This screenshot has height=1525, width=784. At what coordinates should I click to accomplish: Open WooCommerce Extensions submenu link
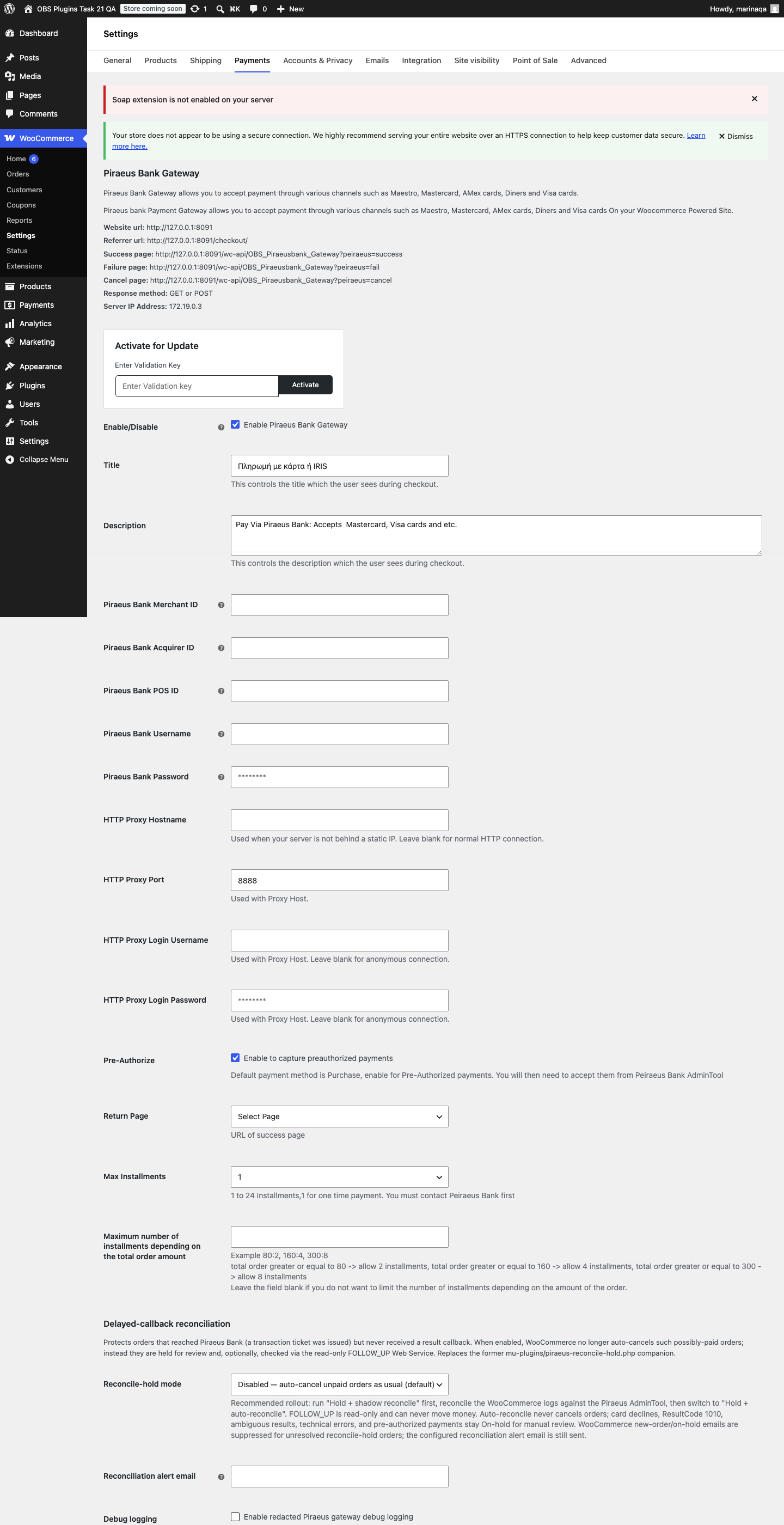[24, 266]
